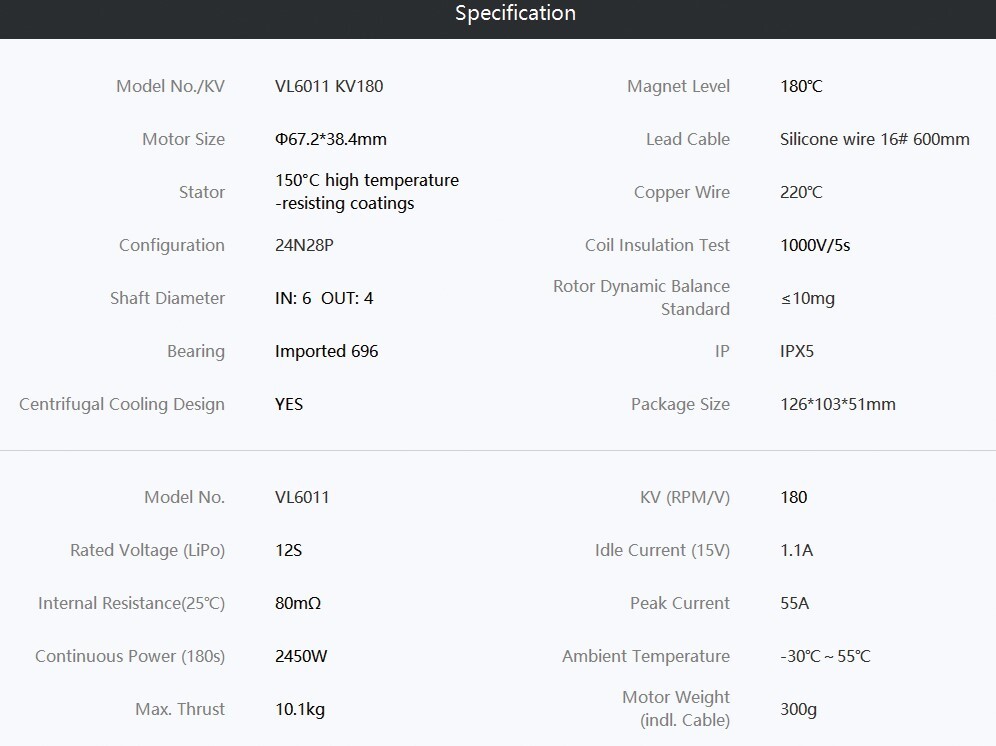Select the VL6011 KV180 model value
Screen dimensions: 996x746
click(x=329, y=86)
